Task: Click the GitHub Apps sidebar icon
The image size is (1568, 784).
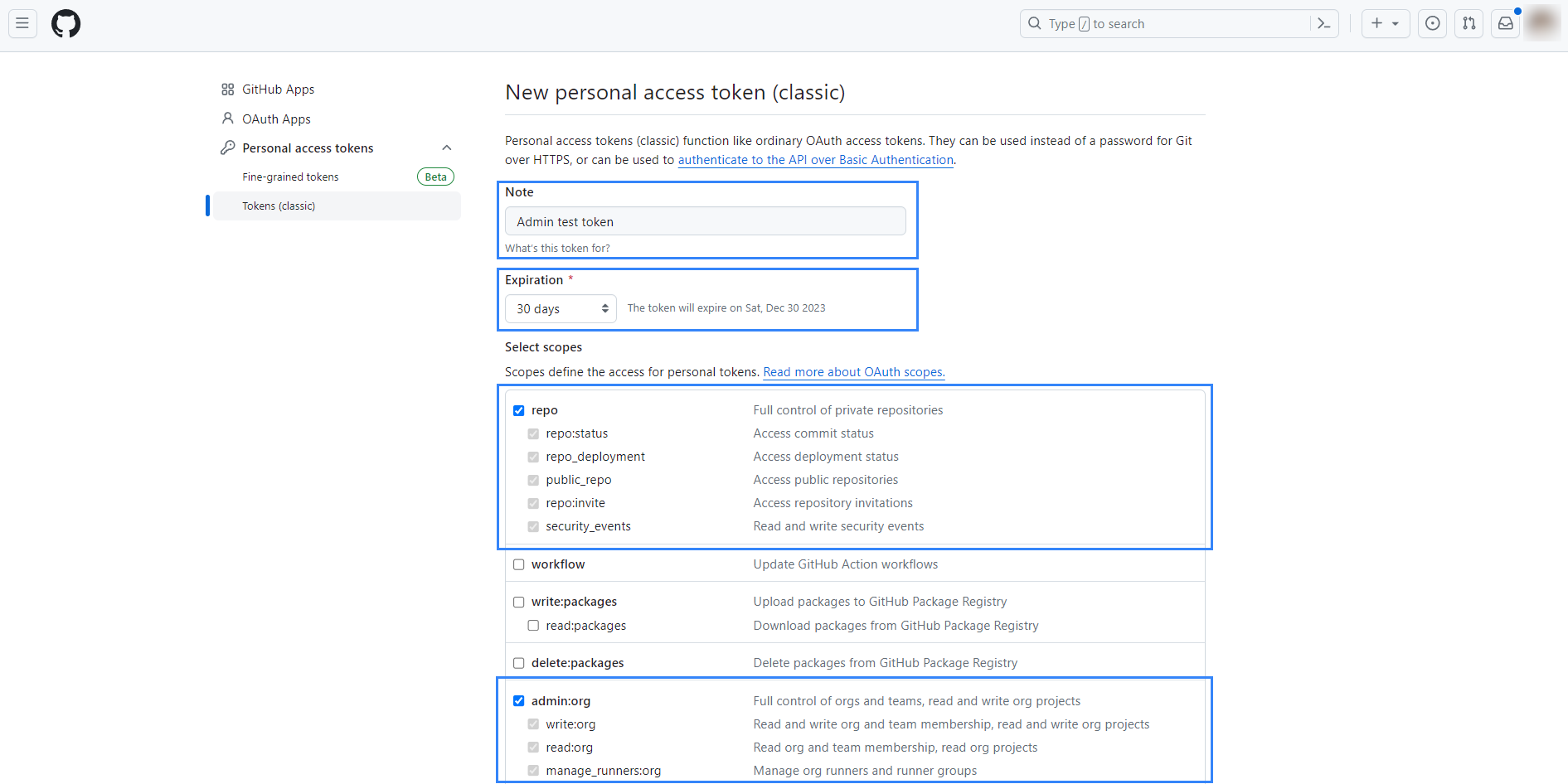Action: click(228, 89)
